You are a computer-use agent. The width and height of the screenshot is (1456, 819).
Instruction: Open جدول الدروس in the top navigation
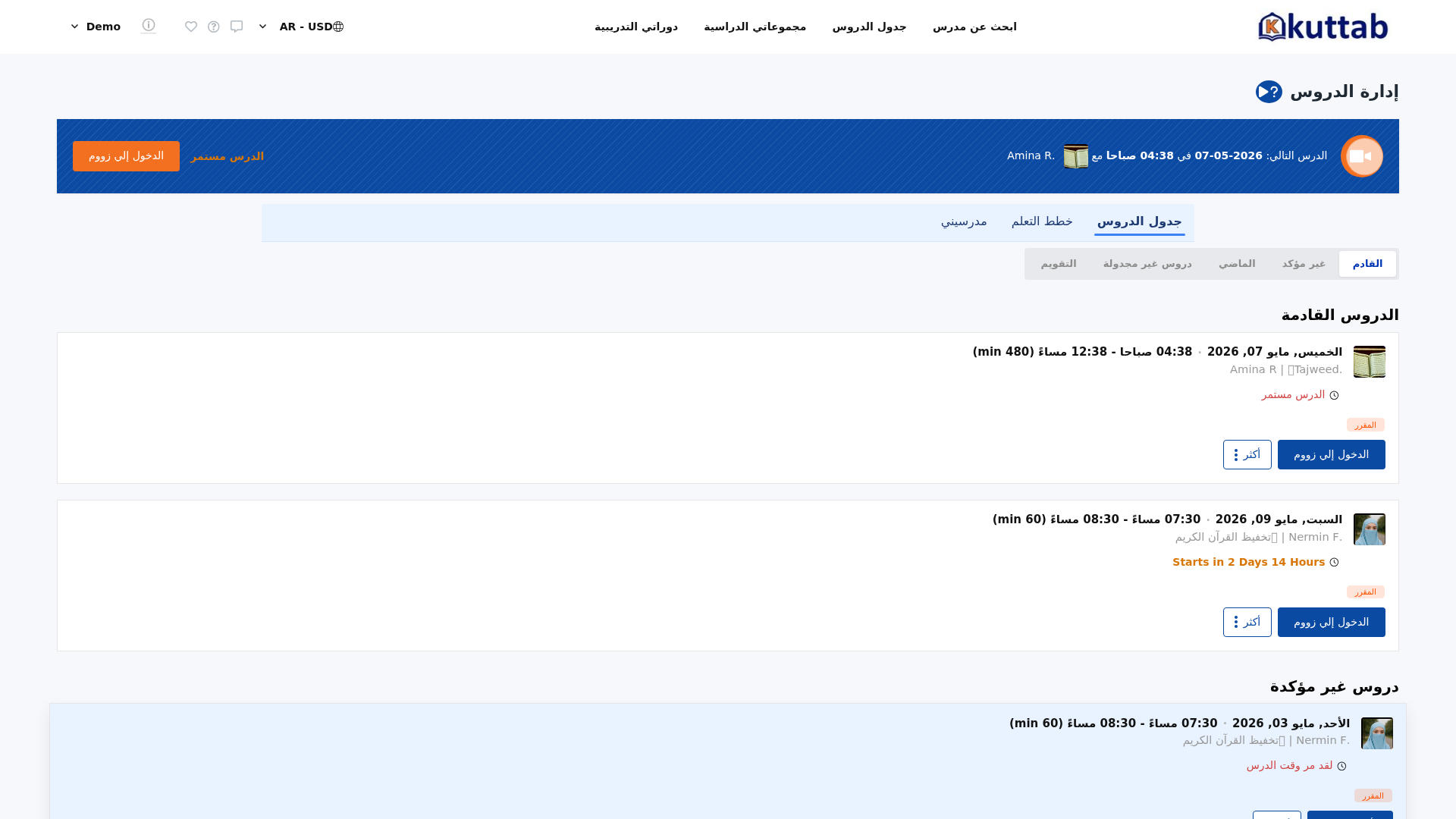click(x=869, y=27)
